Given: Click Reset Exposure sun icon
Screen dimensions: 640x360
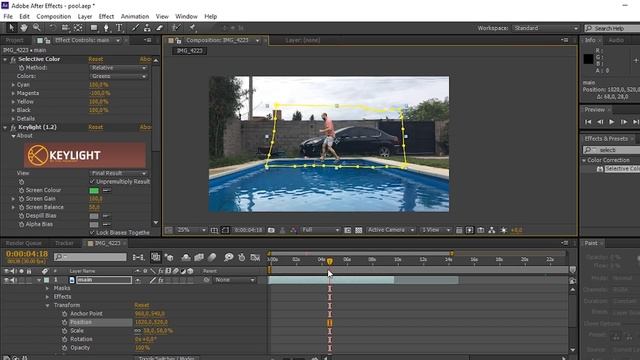Looking at the screenshot, I should [504, 230].
